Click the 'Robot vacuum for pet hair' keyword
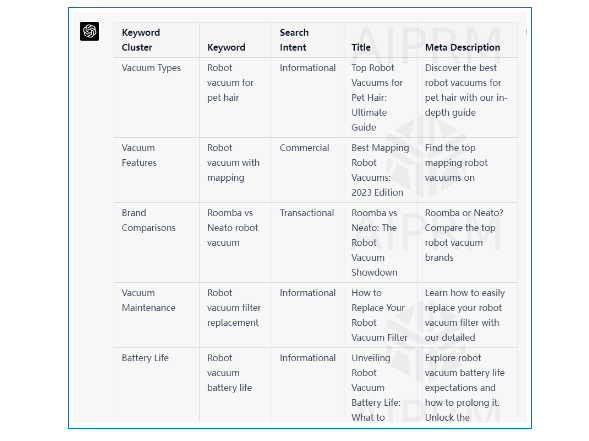This screenshot has height=441, width=589. click(x=230, y=83)
